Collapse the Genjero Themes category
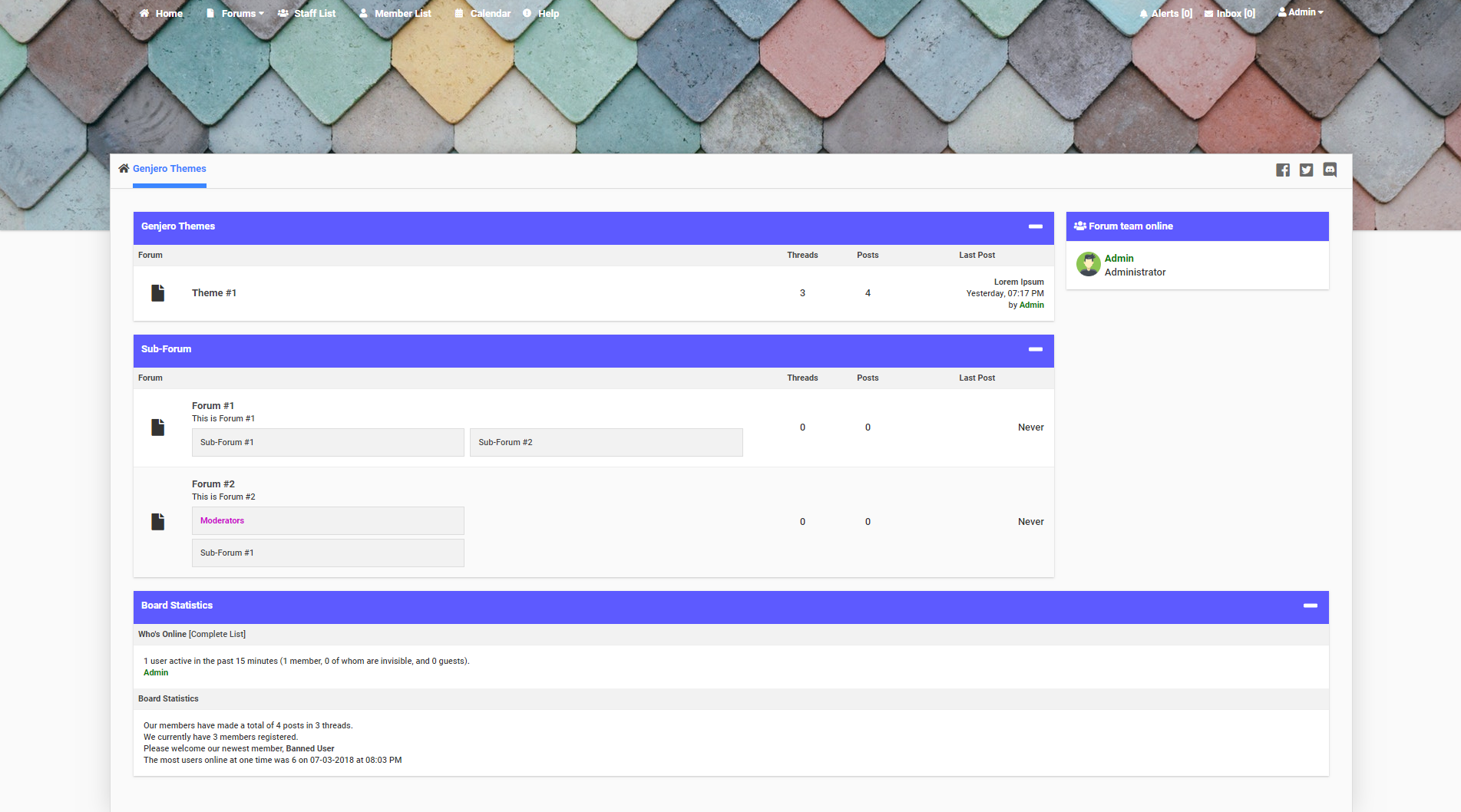1461x812 pixels. tap(1035, 226)
